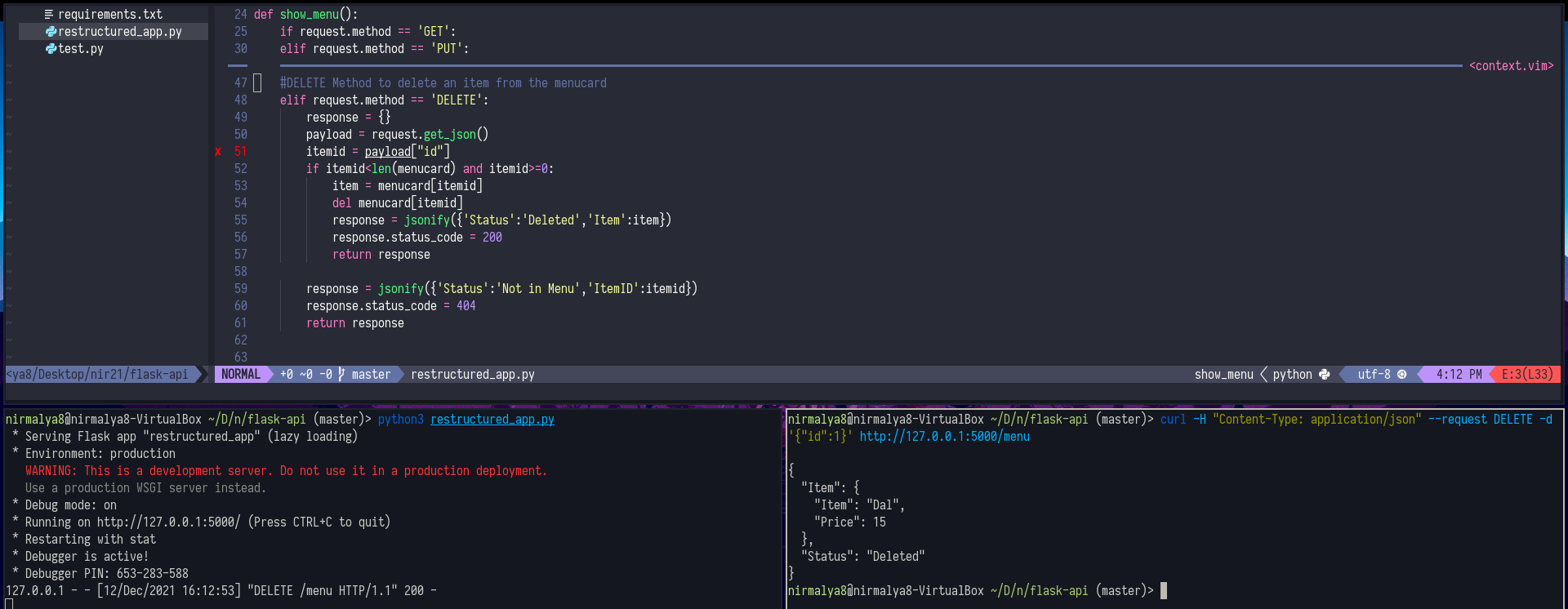This screenshot has height=609, width=1568.
Task: Click the "Dal" item value in JSON output
Action: coord(883,505)
